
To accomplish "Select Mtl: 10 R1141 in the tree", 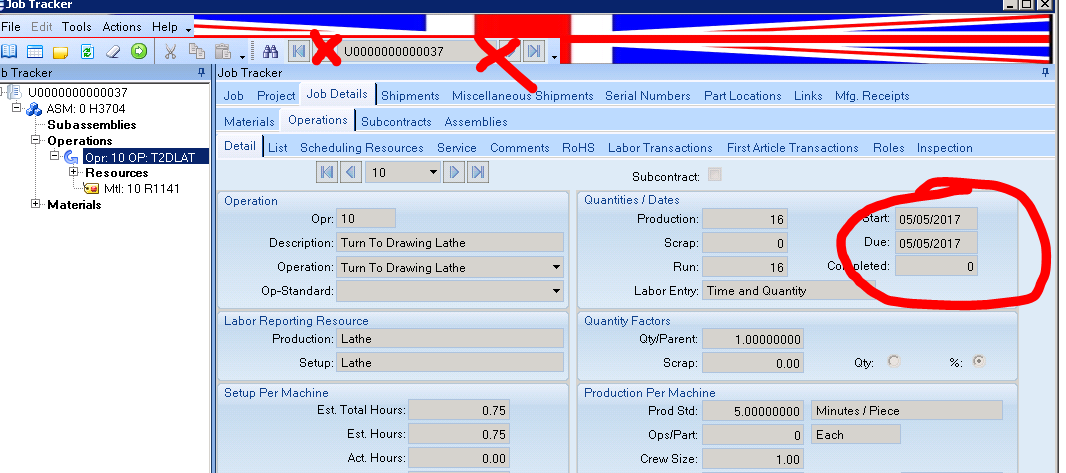I will click(142, 189).
